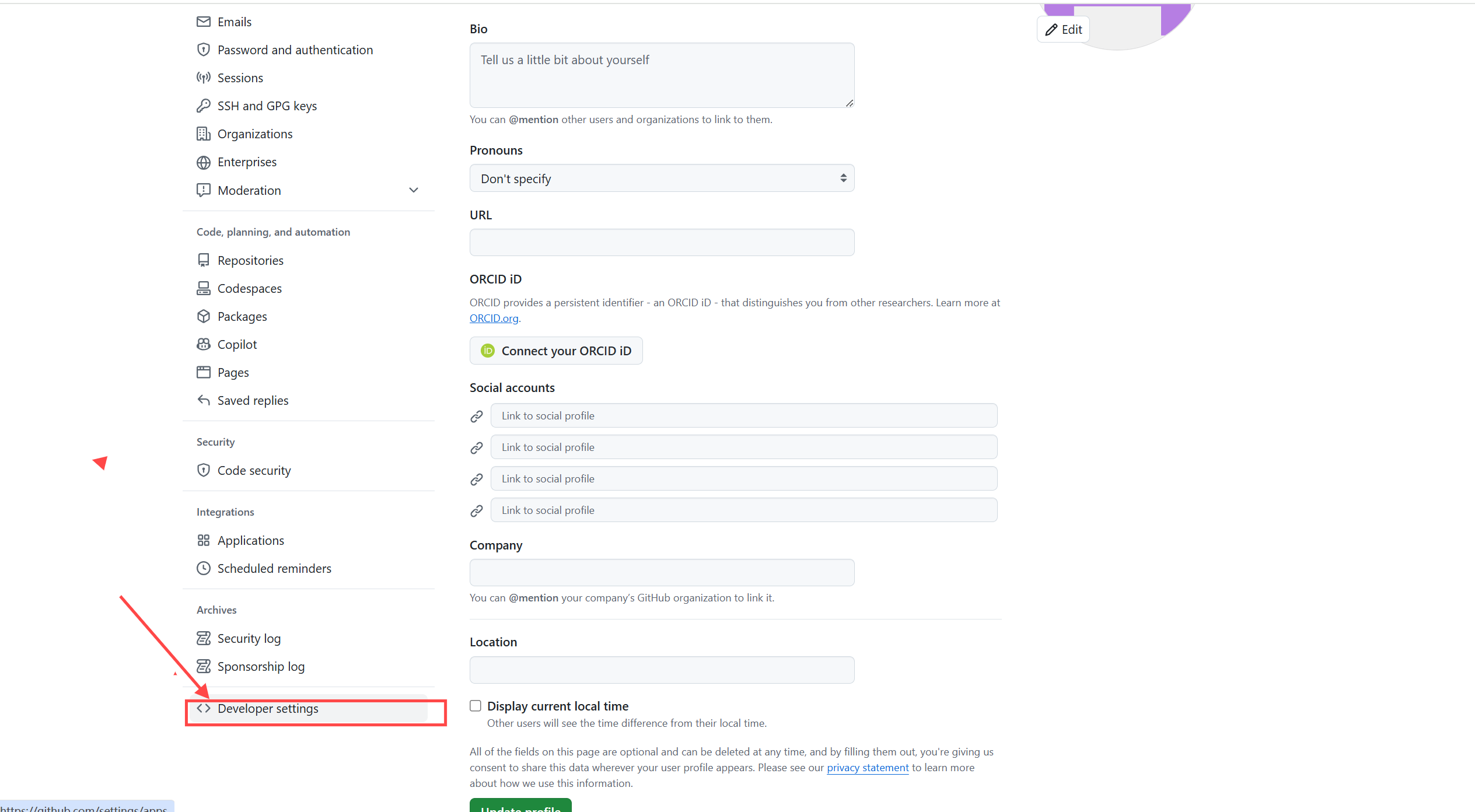Enable Display current local time checkbox
Viewport: 1475px width, 812px height.
click(x=476, y=706)
